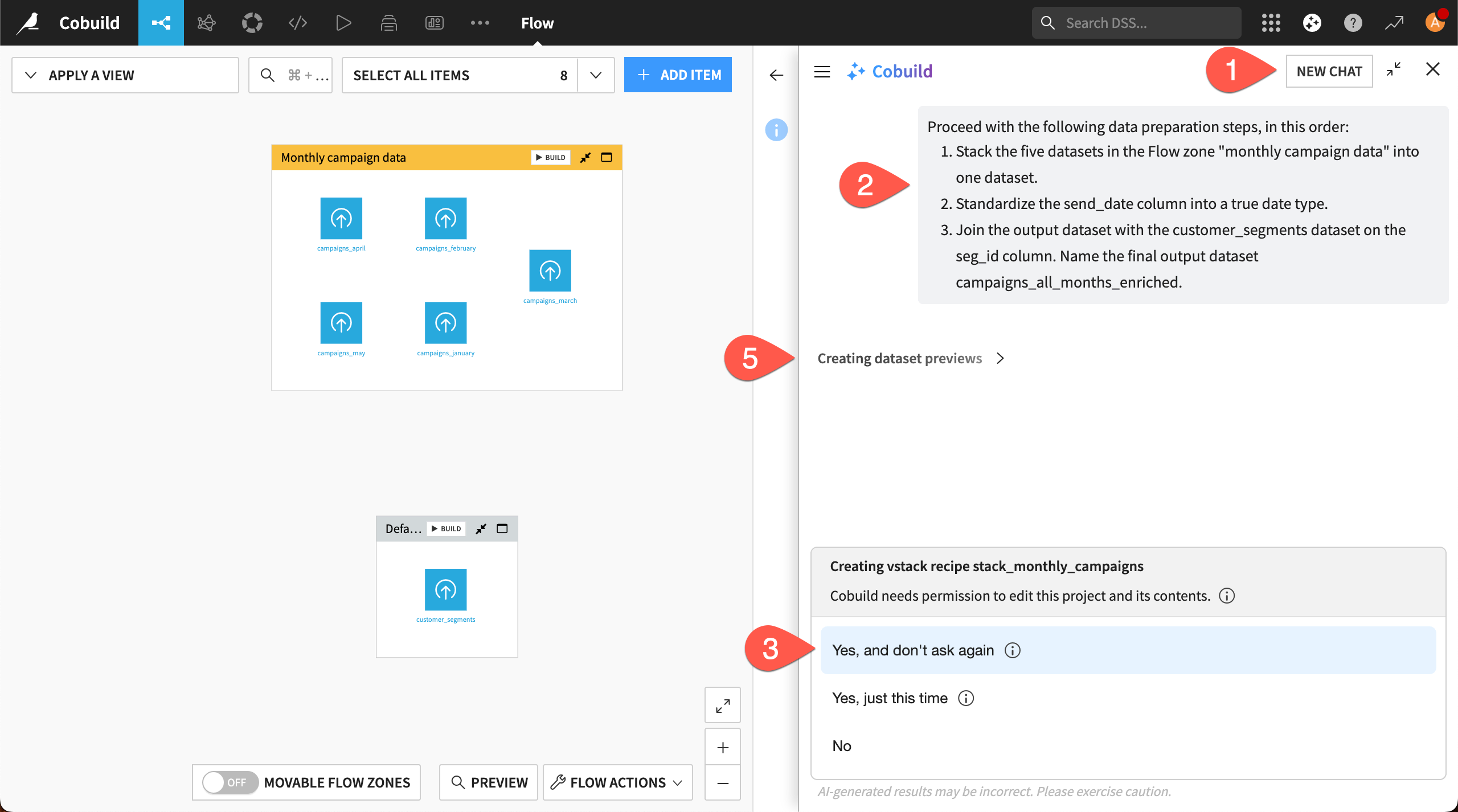Build the Monthly campaign data zone

point(551,157)
